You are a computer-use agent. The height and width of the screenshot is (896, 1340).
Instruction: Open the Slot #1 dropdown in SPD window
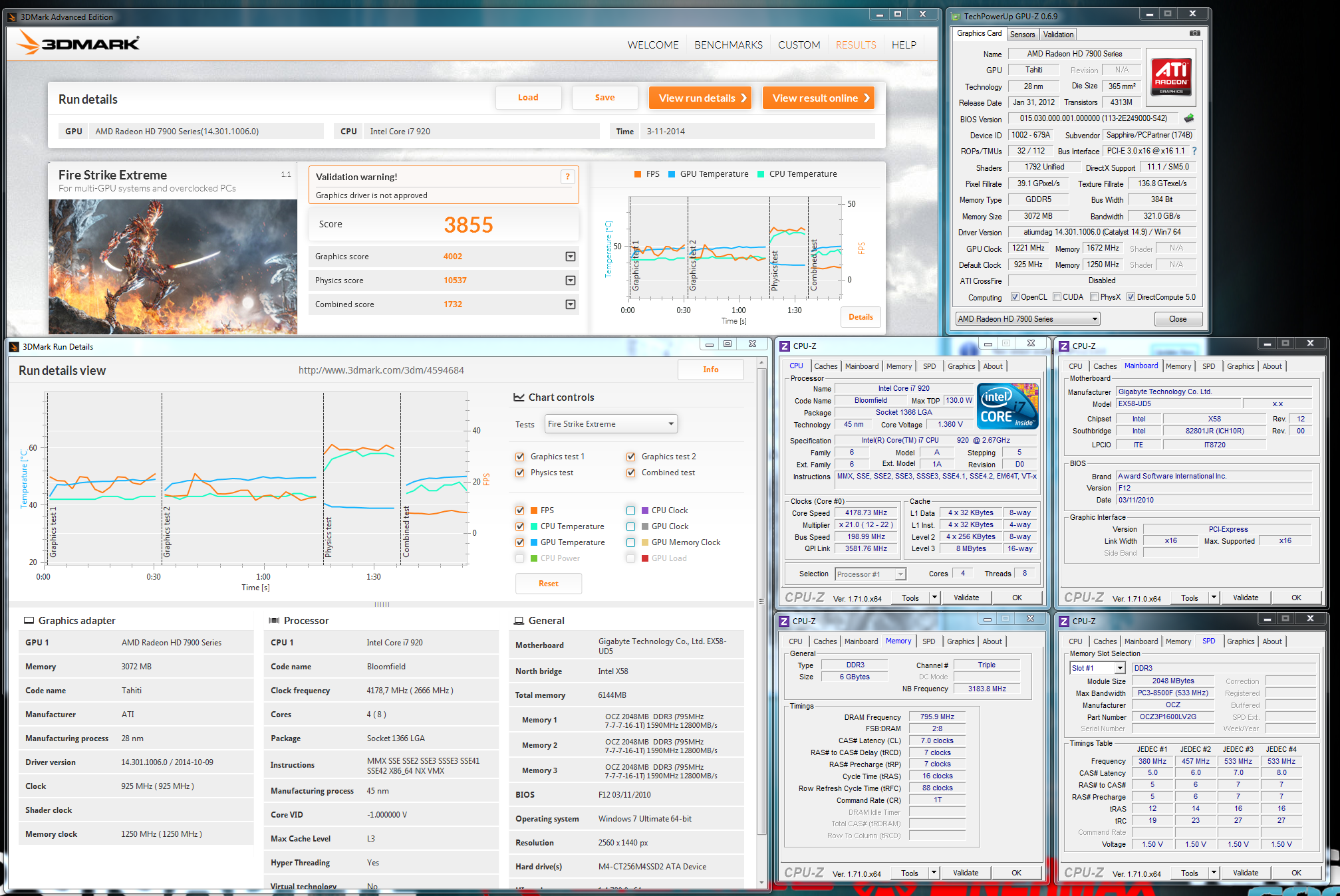(x=1097, y=668)
